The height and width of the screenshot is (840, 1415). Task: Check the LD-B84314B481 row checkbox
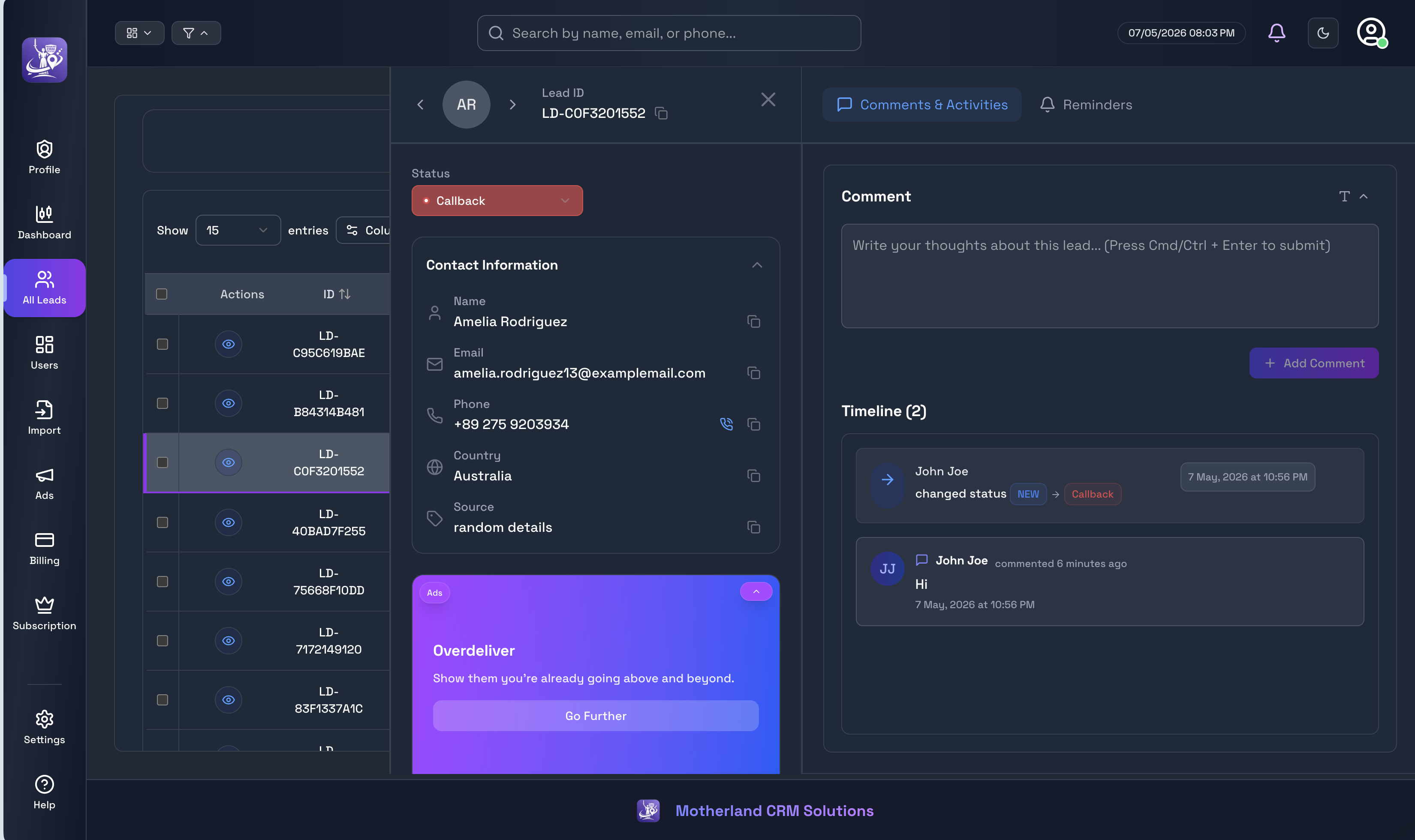tap(163, 403)
